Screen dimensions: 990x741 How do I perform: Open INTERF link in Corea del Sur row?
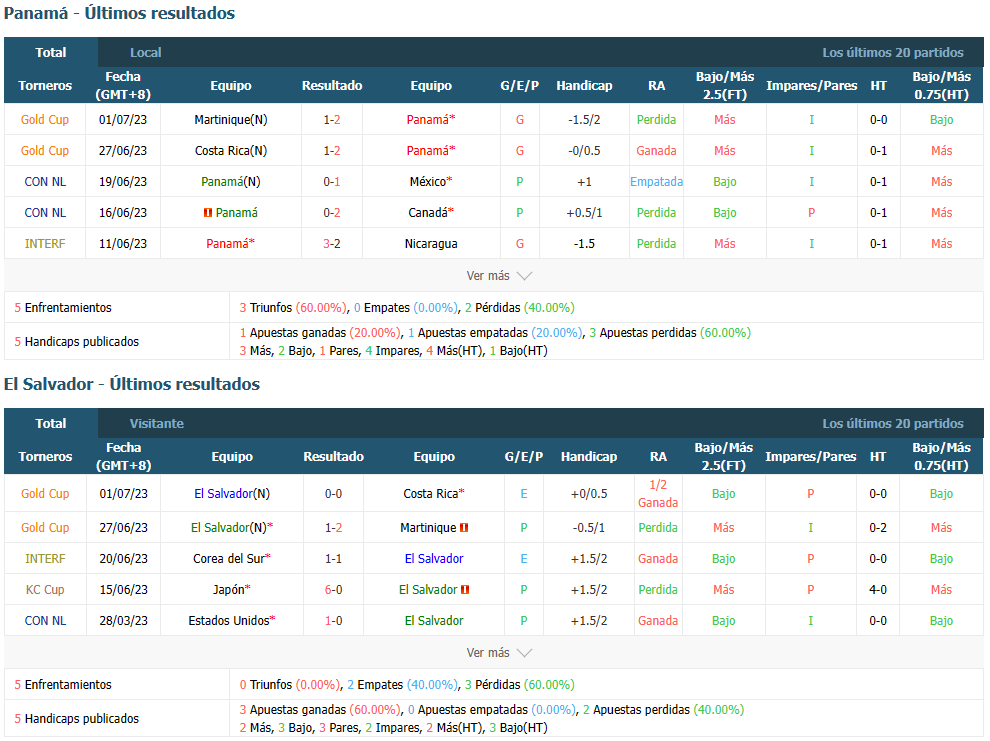coord(45,559)
